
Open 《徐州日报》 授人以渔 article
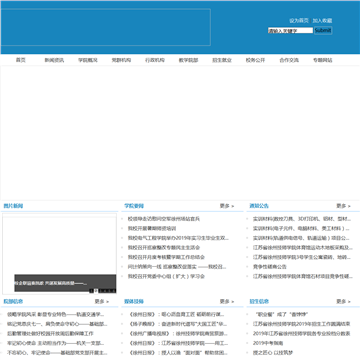click(178, 353)
